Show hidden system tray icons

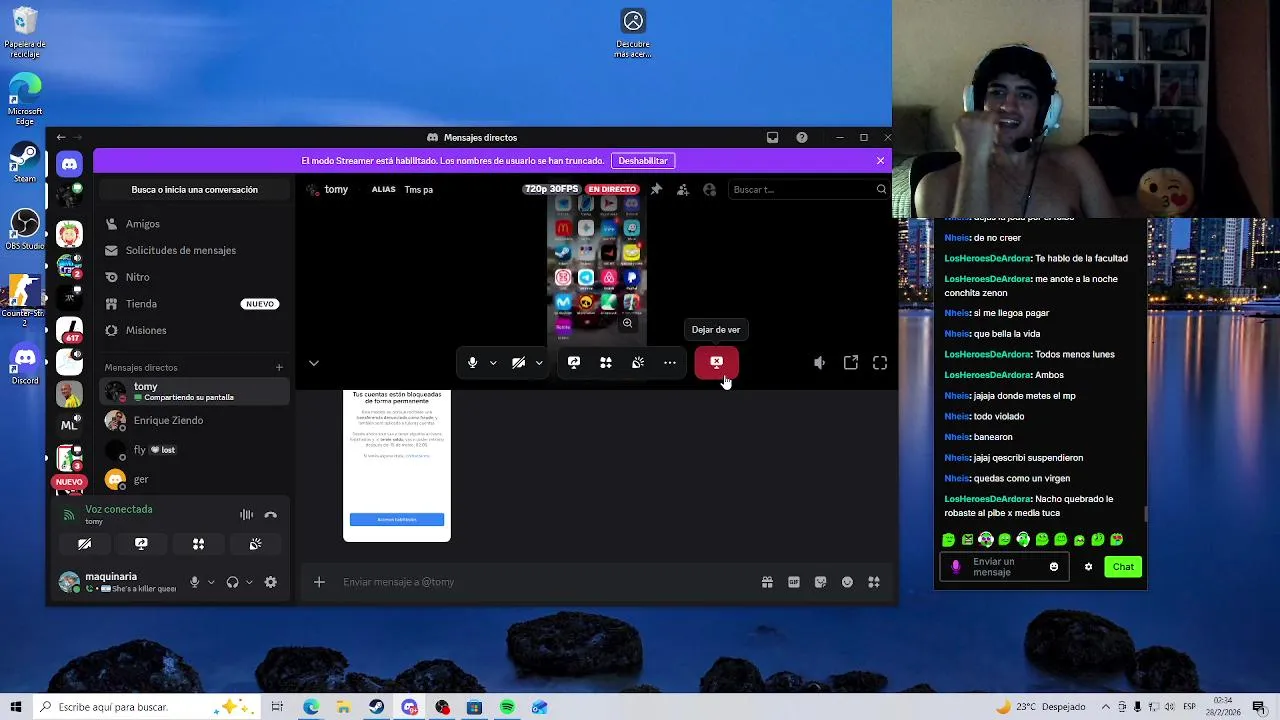(x=1105, y=707)
